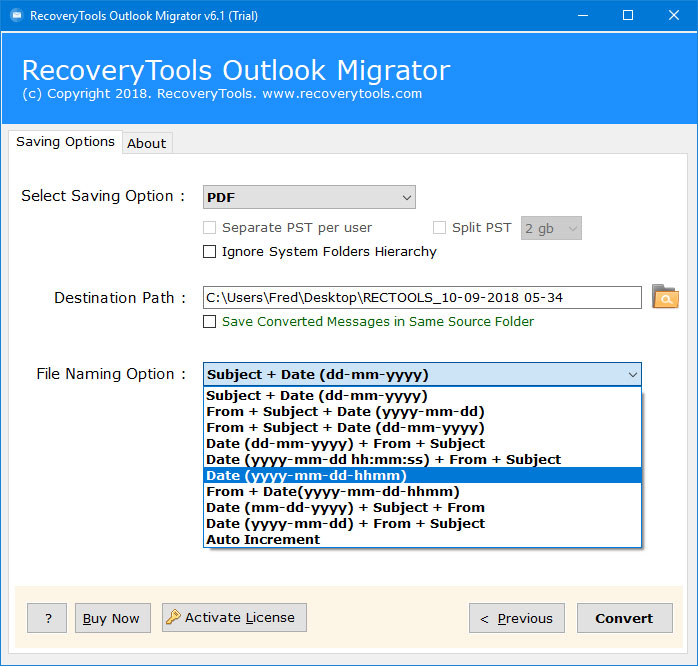Click the Activate License button
The height and width of the screenshot is (666, 698).
click(234, 617)
